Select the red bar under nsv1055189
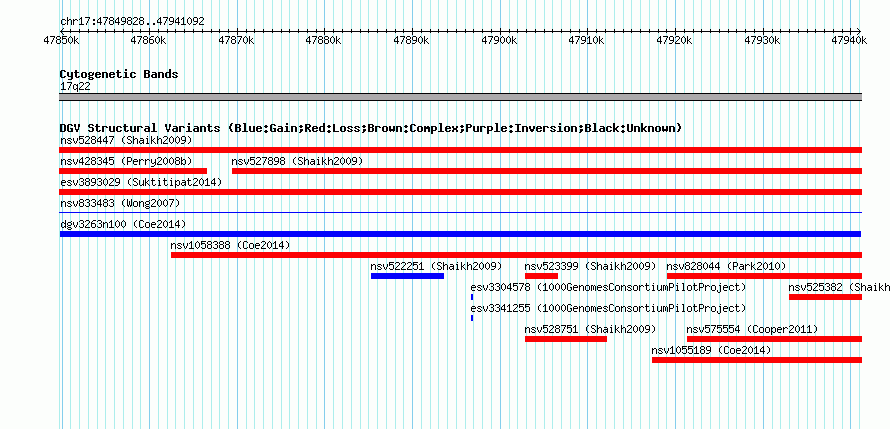This screenshot has height=429, width=890. pyautogui.click(x=757, y=360)
